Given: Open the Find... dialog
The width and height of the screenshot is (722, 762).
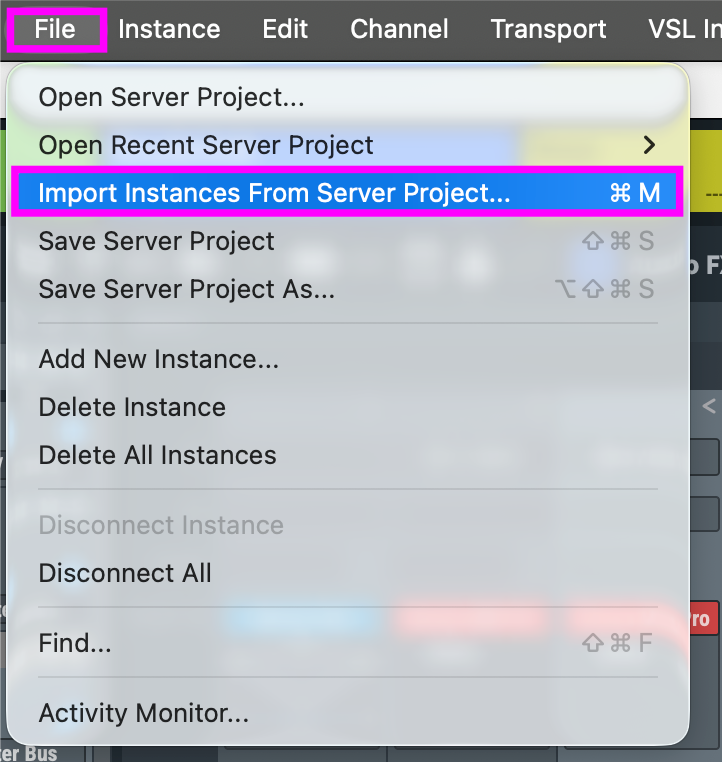Looking at the screenshot, I should pyautogui.click(x=75, y=643).
